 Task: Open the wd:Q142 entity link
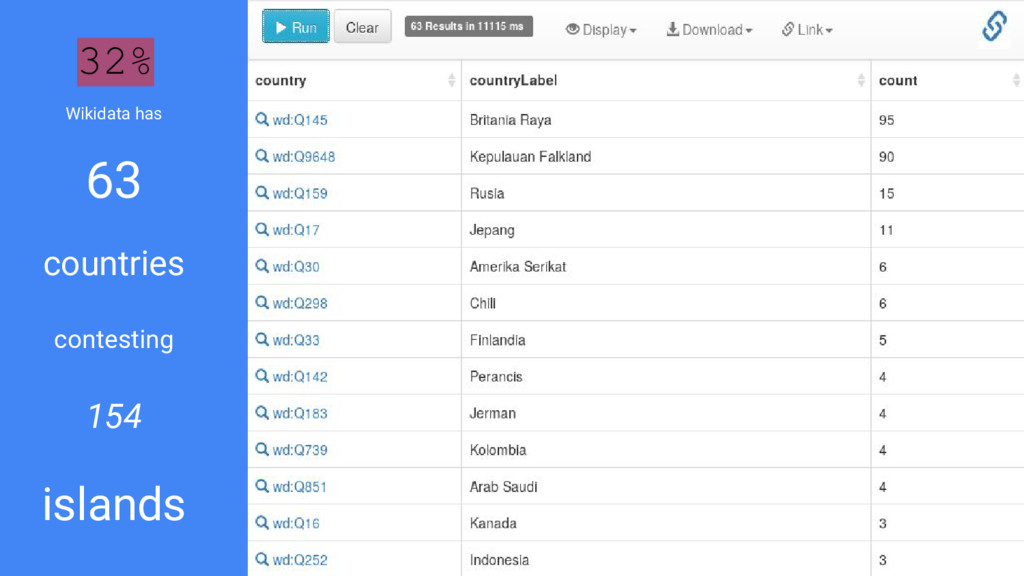(x=300, y=377)
